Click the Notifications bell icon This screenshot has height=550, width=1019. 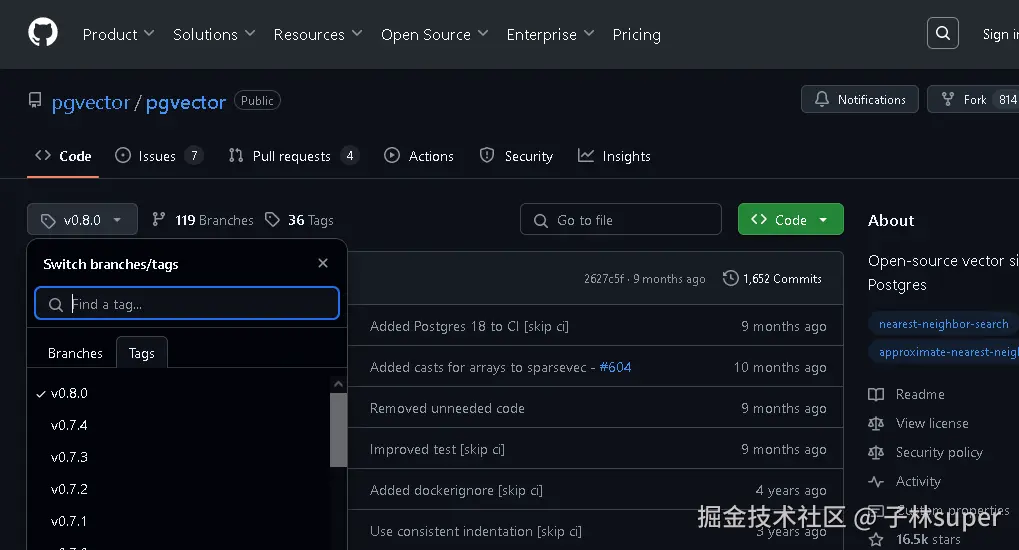[x=821, y=99]
